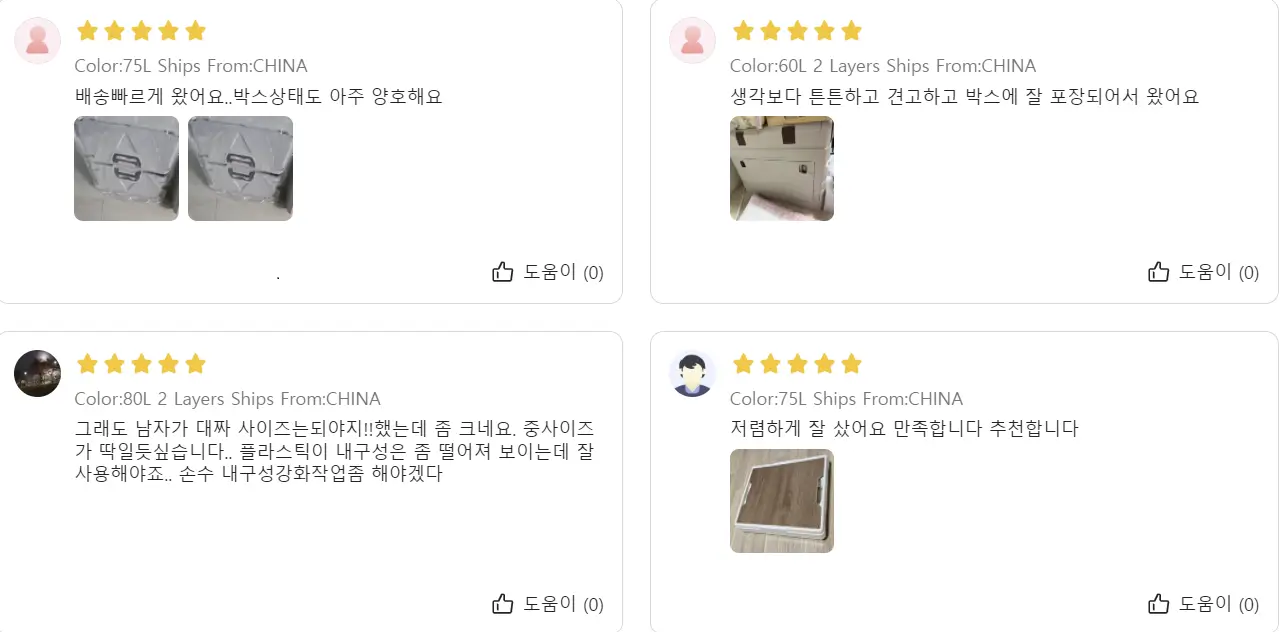Screen dimensions: 1280x632
Task: Open the first storage box photo thumbnail
Action: pos(126,168)
